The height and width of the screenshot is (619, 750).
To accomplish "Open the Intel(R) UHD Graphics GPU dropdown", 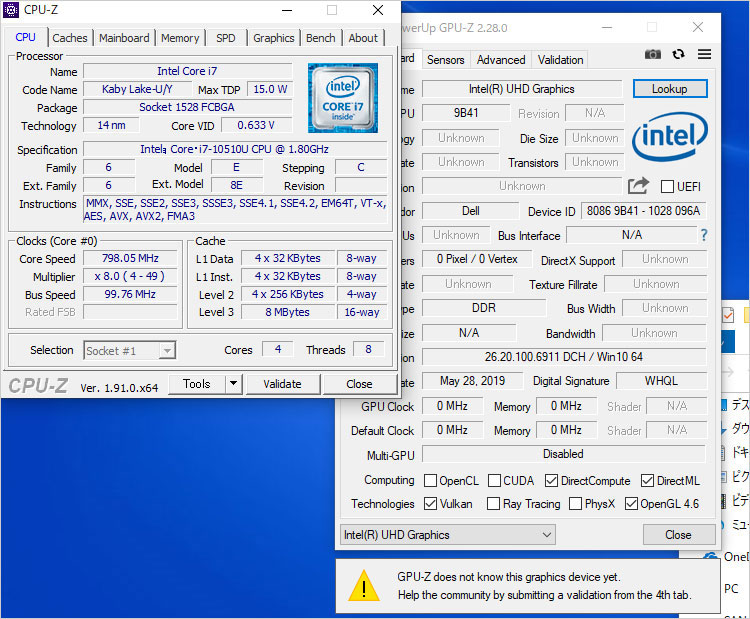I will coord(448,535).
